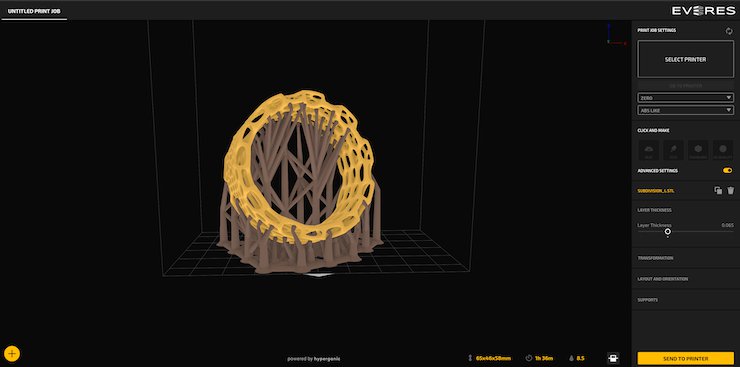Toggle the Advanced Settings switch
This screenshot has width=740, height=367.
(727, 170)
